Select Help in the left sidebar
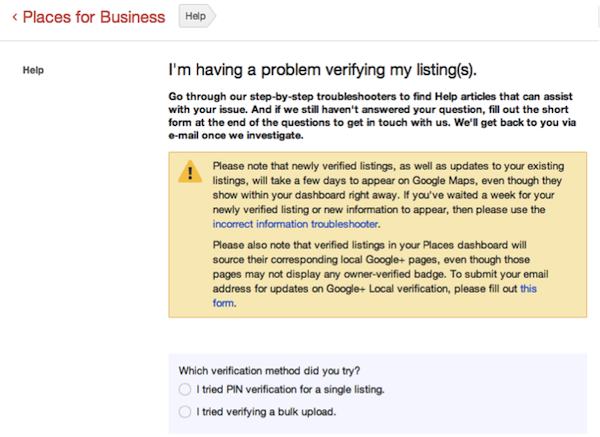Screen dimensions: 600x437 click(47, 71)
